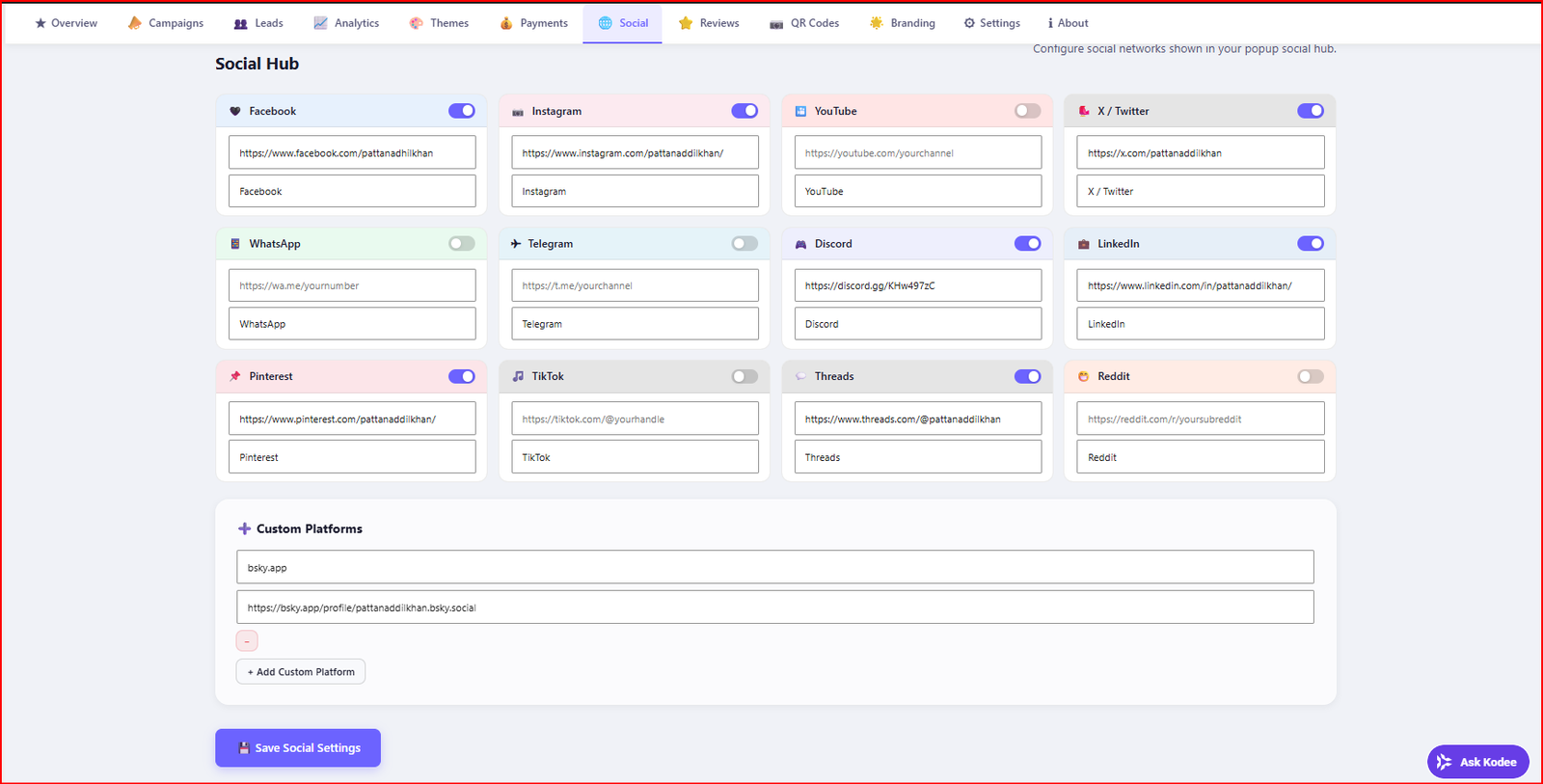Click the X / Twitter URL field
Viewport: 1543px width, 784px height.
(1201, 152)
